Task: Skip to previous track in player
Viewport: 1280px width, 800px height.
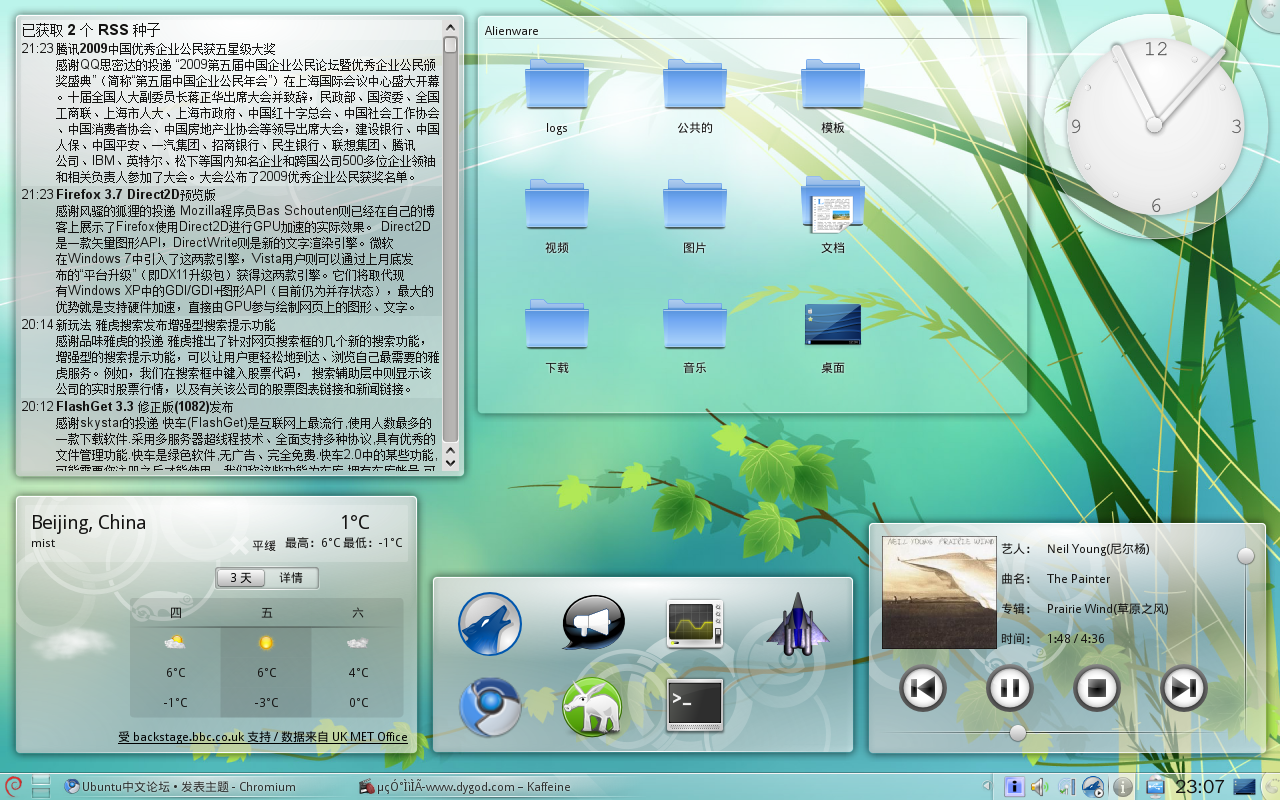Action: (x=923, y=688)
